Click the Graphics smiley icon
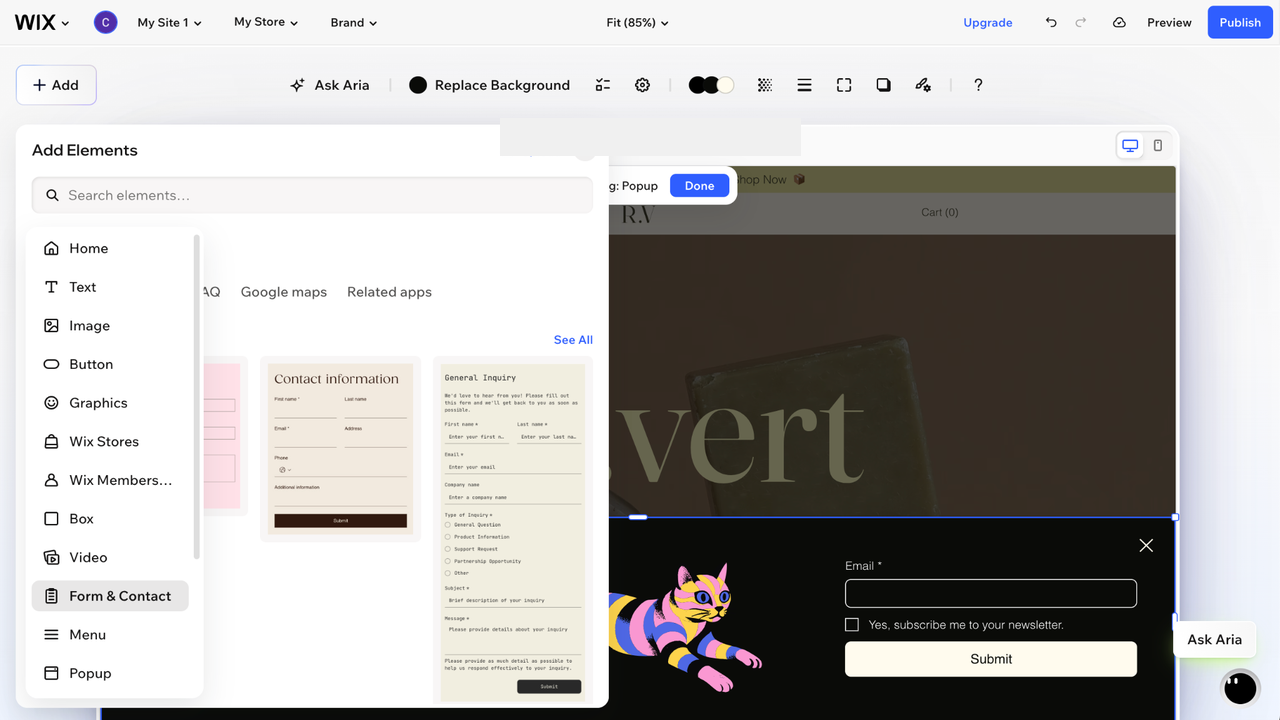The width and height of the screenshot is (1280, 720). (x=51, y=403)
